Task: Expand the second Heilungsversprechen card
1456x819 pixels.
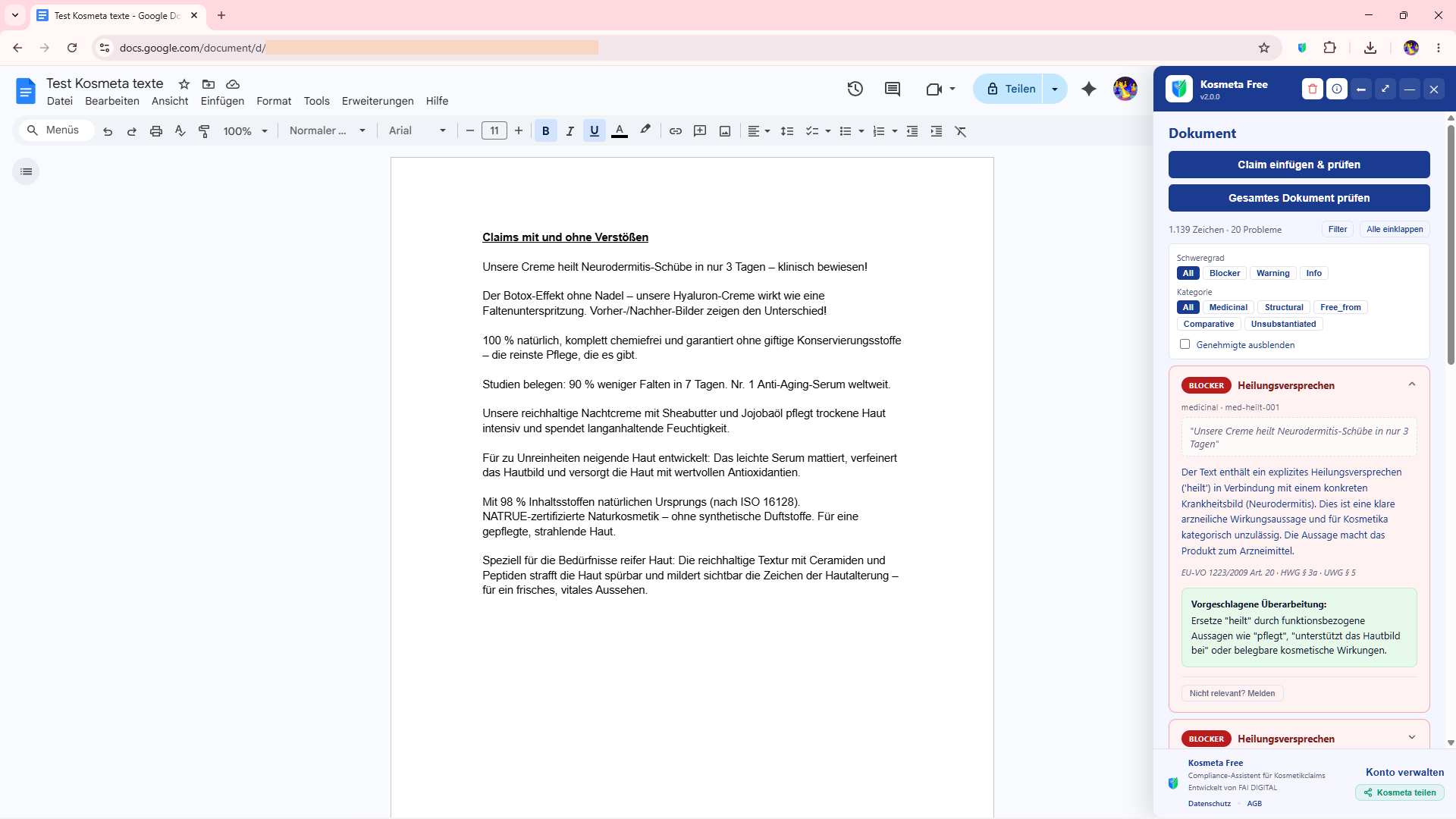Action: click(x=1411, y=737)
